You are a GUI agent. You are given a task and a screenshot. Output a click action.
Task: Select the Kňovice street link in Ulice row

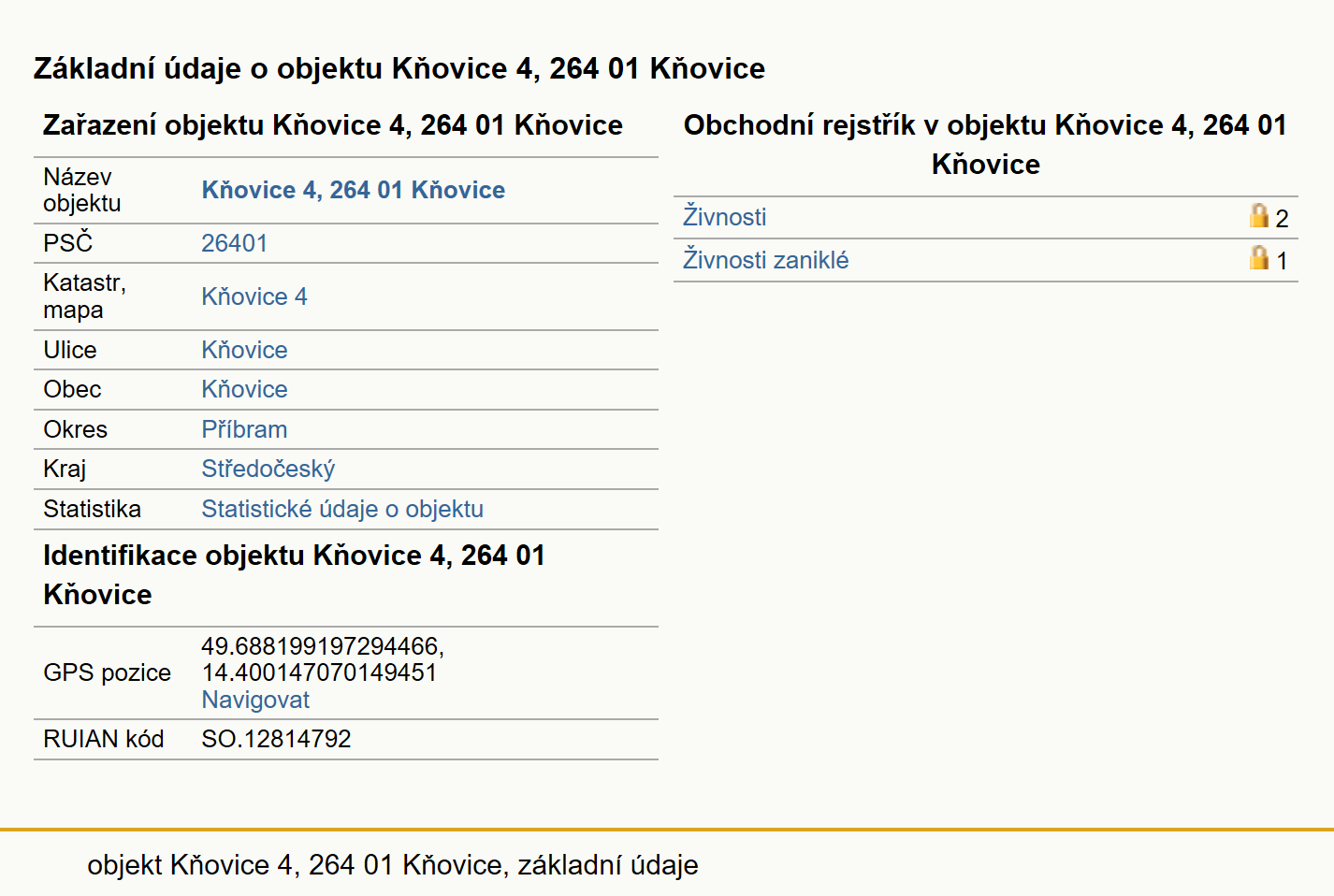pos(244,350)
